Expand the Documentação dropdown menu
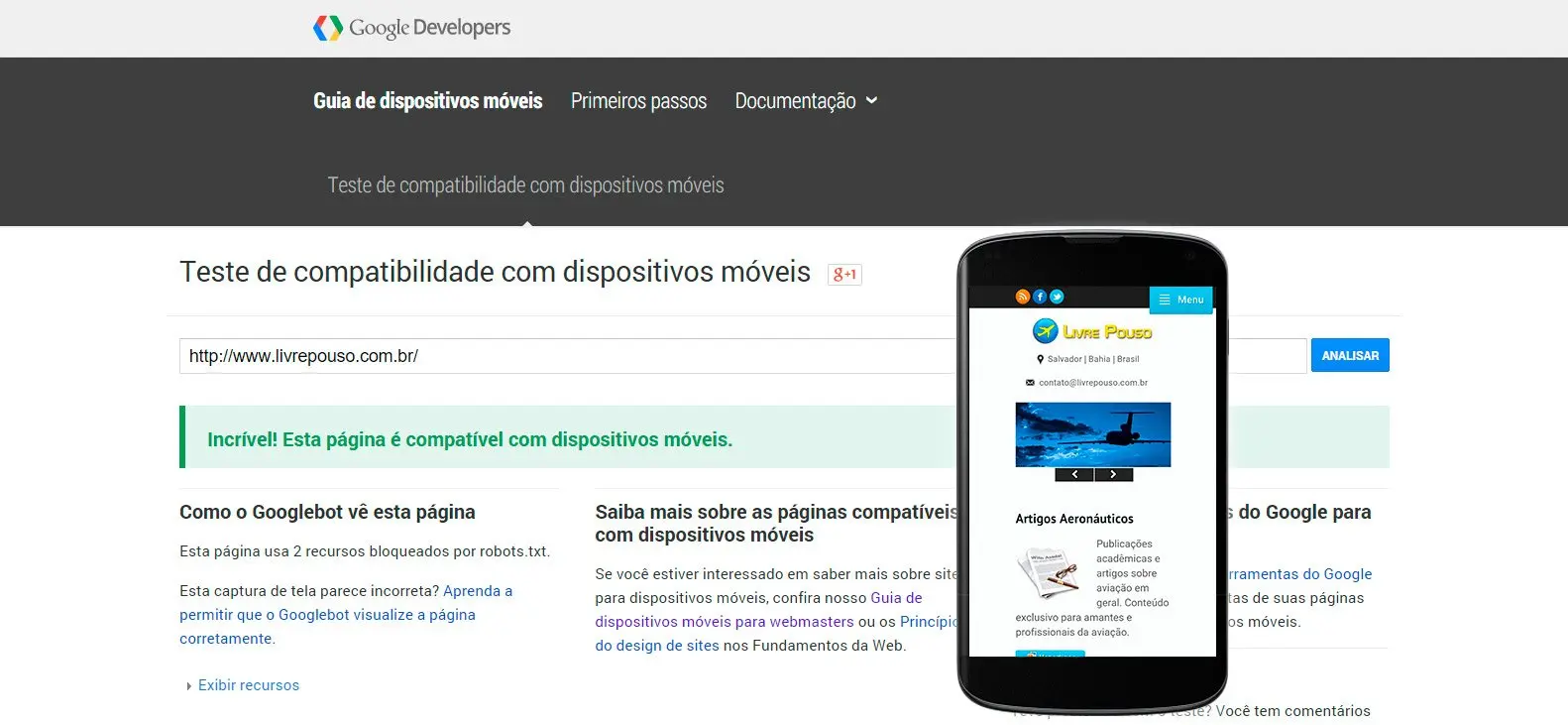This screenshot has height=725, width=1568. (x=806, y=101)
